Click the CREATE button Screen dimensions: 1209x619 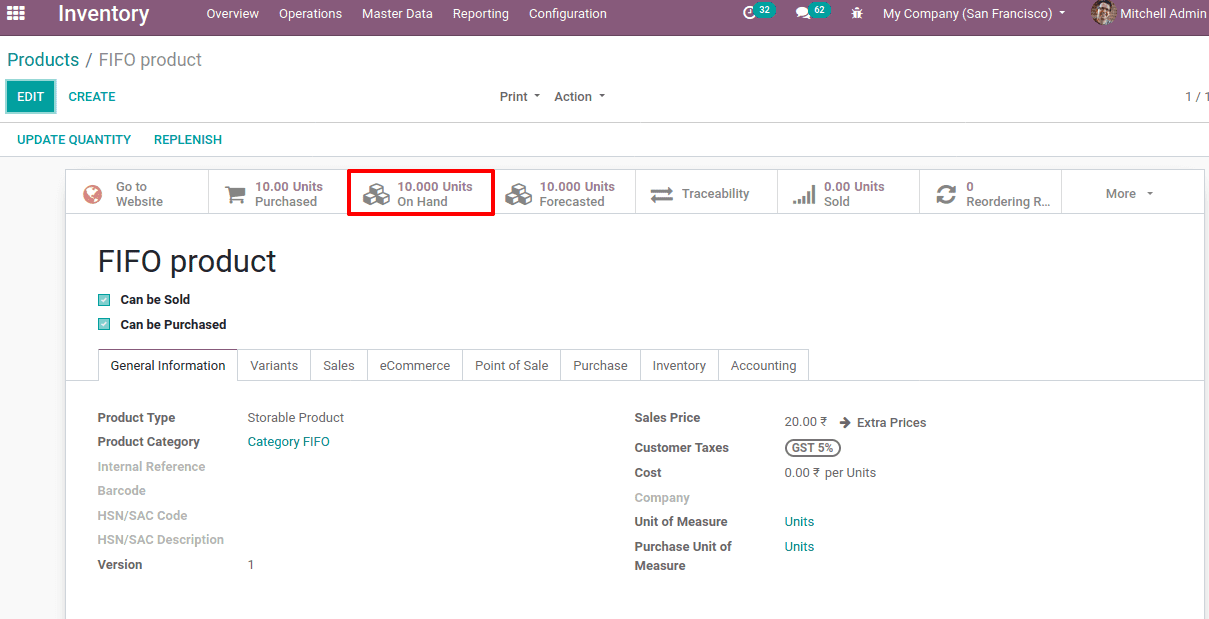pos(92,97)
